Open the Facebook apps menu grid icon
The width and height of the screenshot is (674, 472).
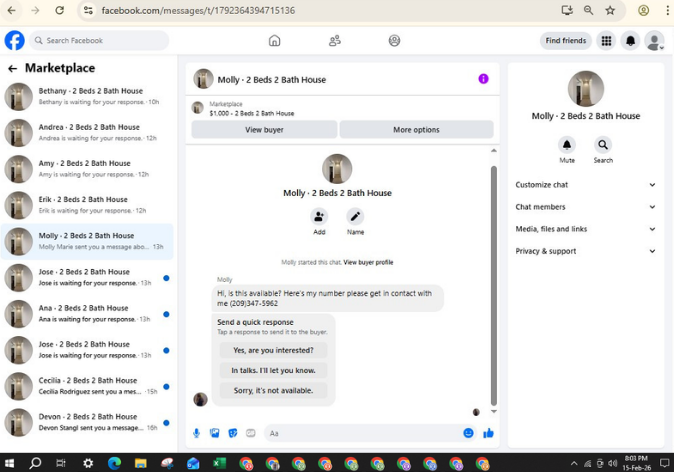(606, 41)
